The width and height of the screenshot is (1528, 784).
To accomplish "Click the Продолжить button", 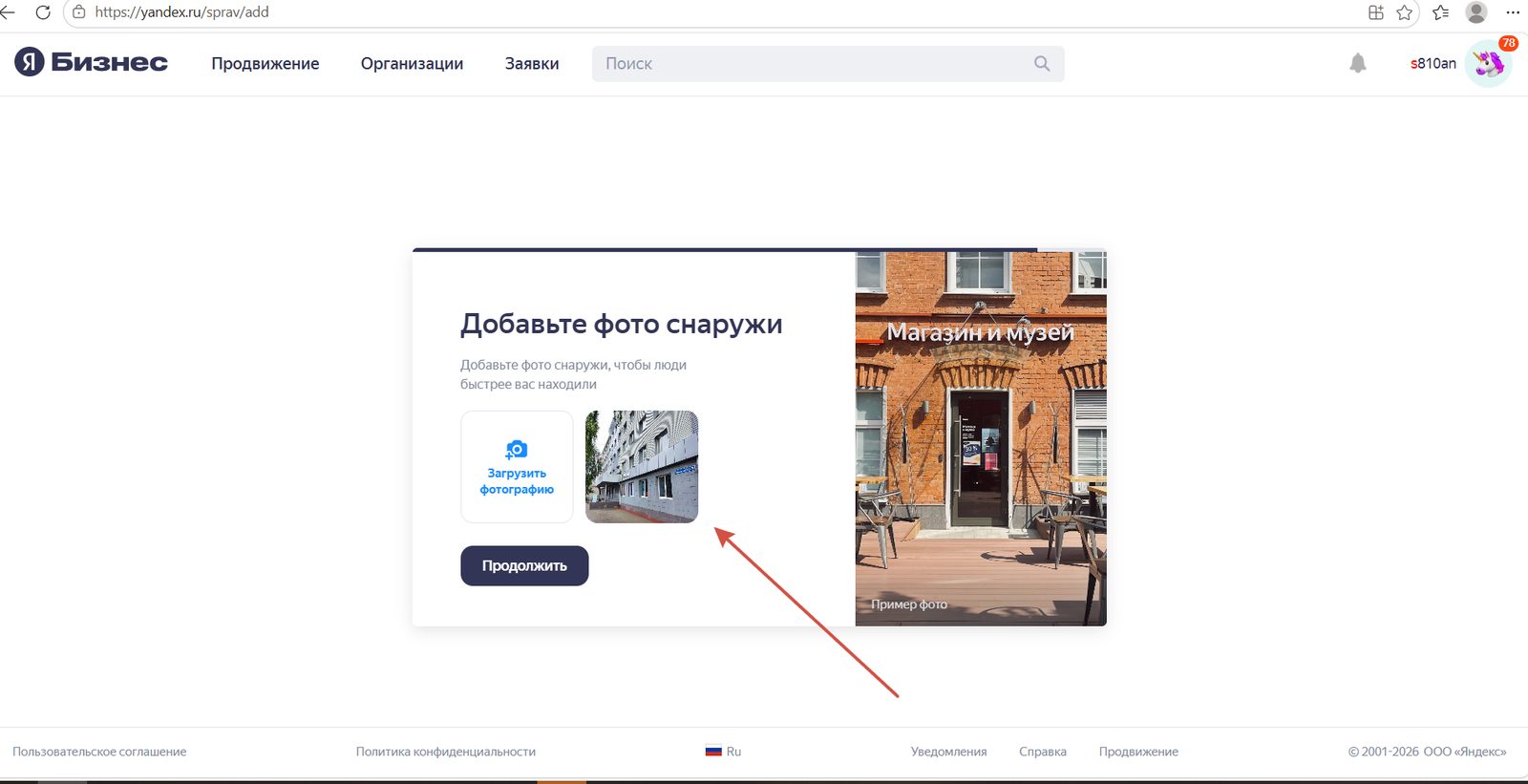I will click(524, 565).
